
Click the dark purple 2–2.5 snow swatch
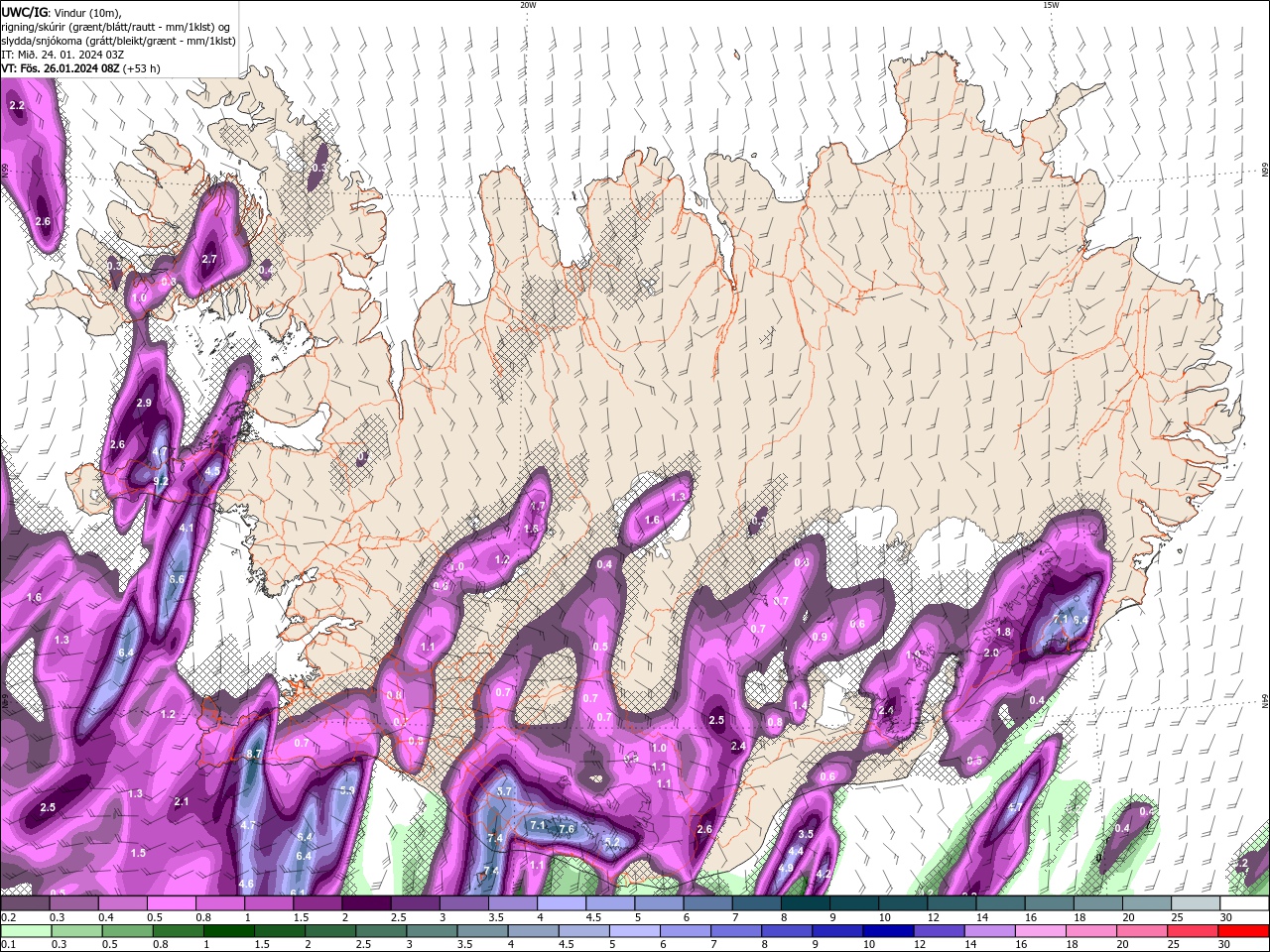(366, 903)
